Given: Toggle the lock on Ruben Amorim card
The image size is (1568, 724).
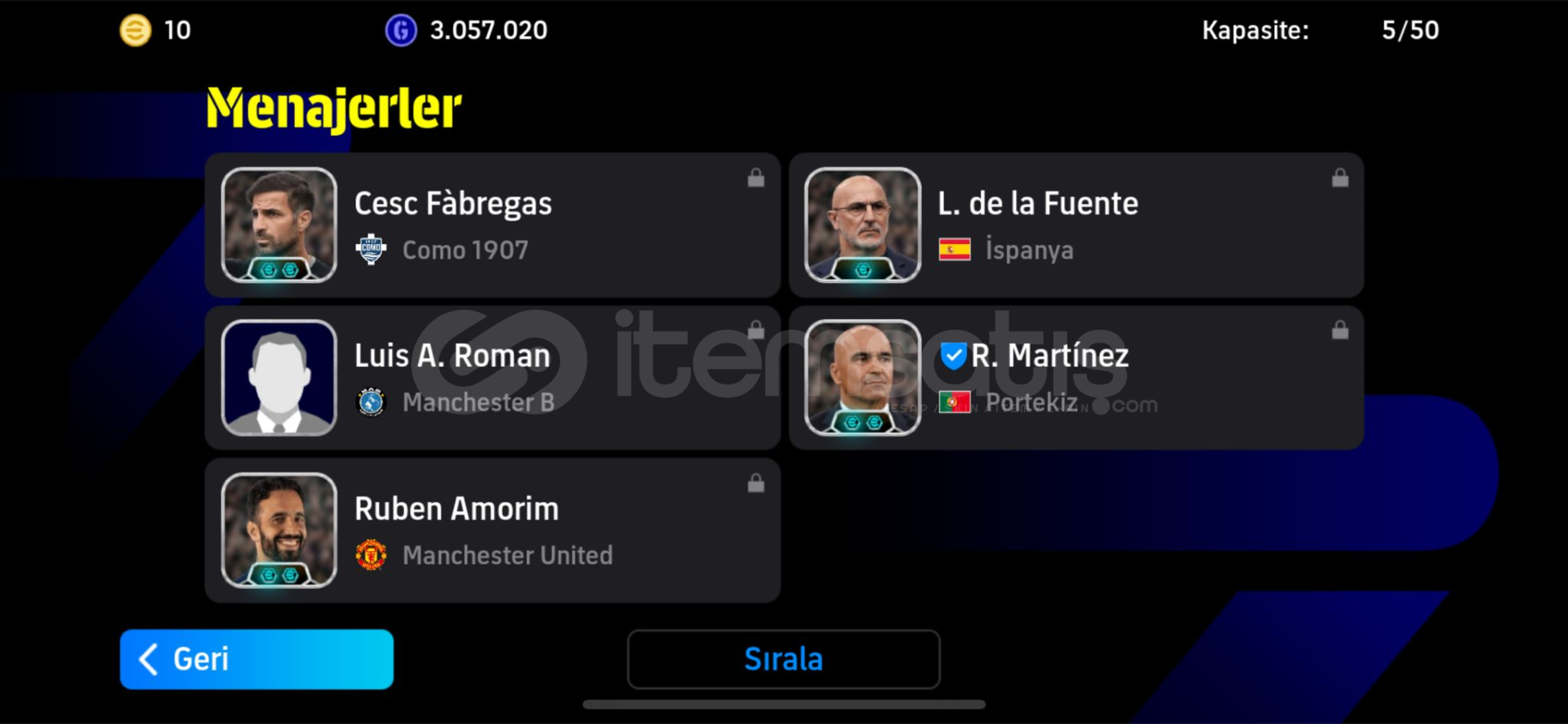Looking at the screenshot, I should (756, 483).
